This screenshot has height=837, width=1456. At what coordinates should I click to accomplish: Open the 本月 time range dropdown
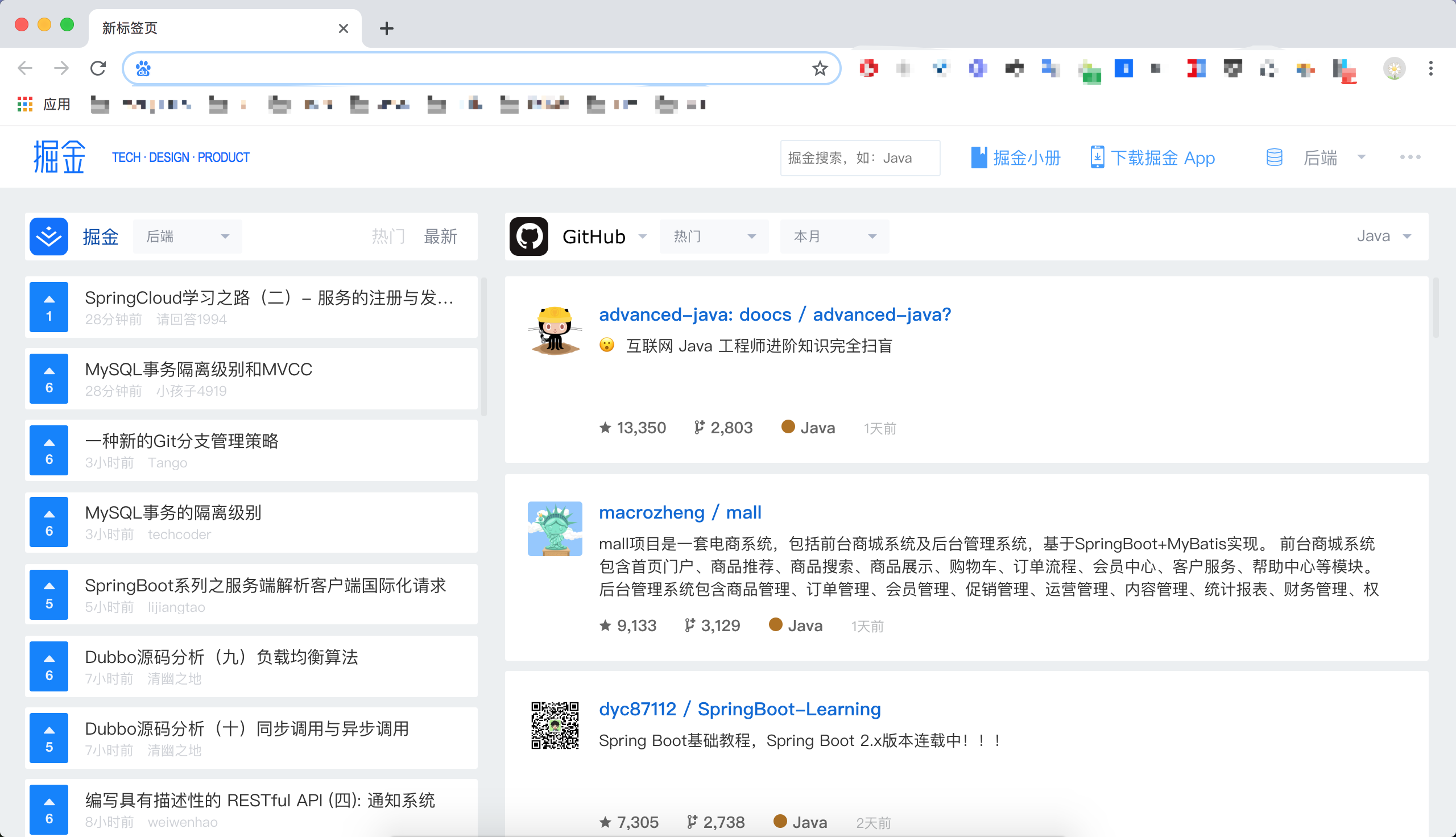[x=834, y=237]
